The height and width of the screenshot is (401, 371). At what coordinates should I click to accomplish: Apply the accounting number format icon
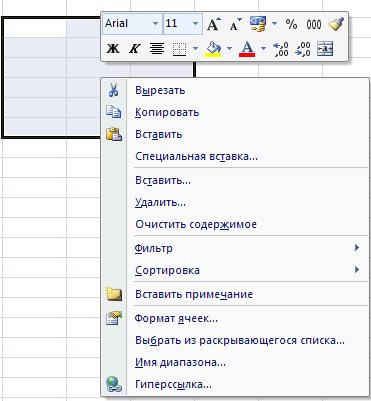point(258,24)
